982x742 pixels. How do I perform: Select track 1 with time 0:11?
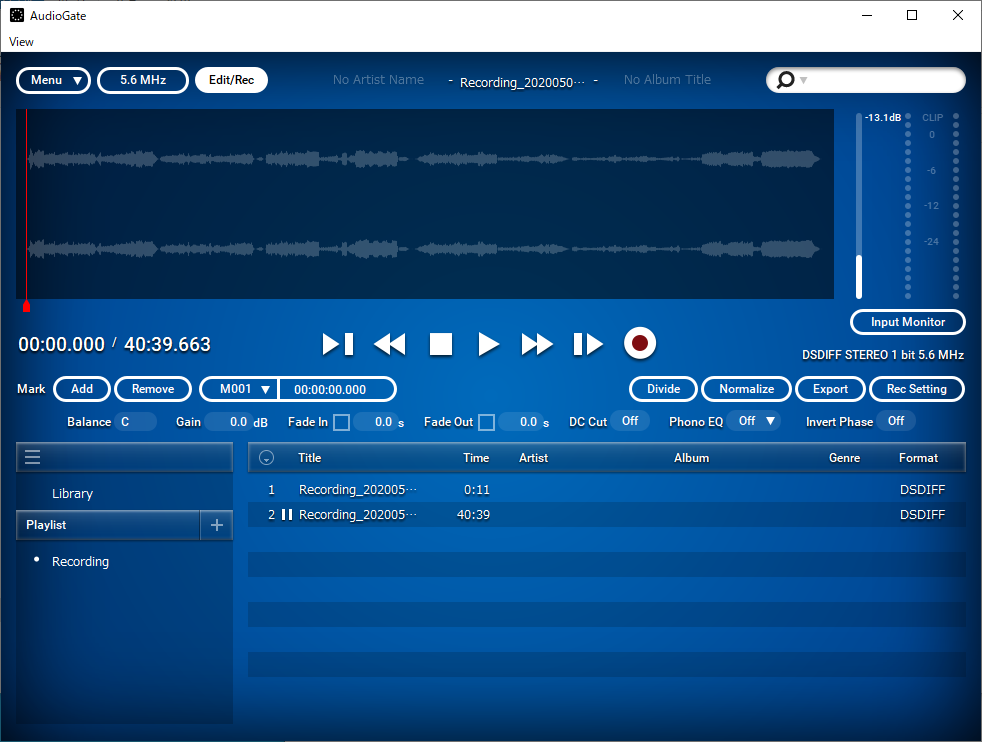click(x=606, y=490)
